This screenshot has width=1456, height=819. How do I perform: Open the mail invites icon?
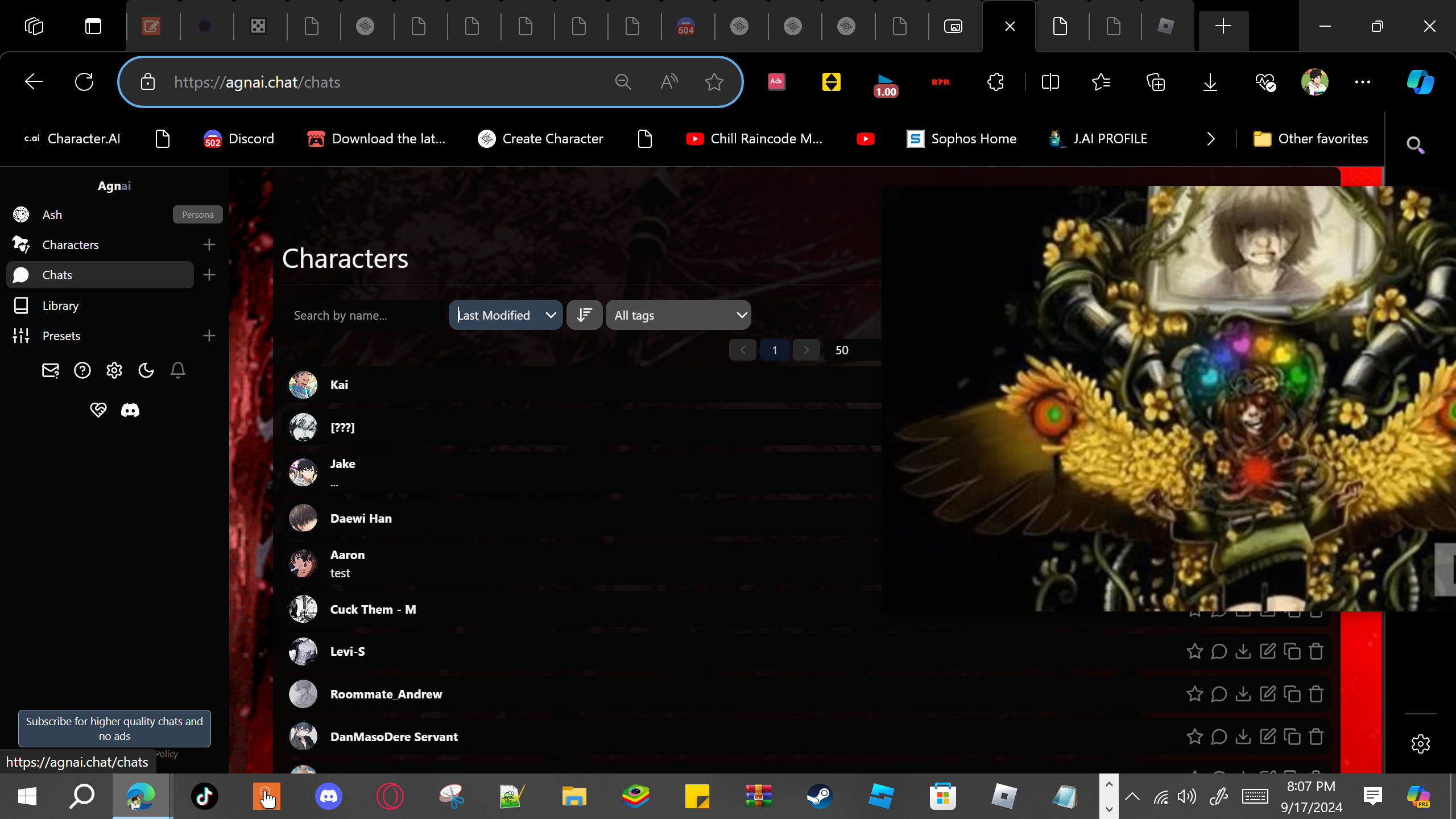point(51,371)
